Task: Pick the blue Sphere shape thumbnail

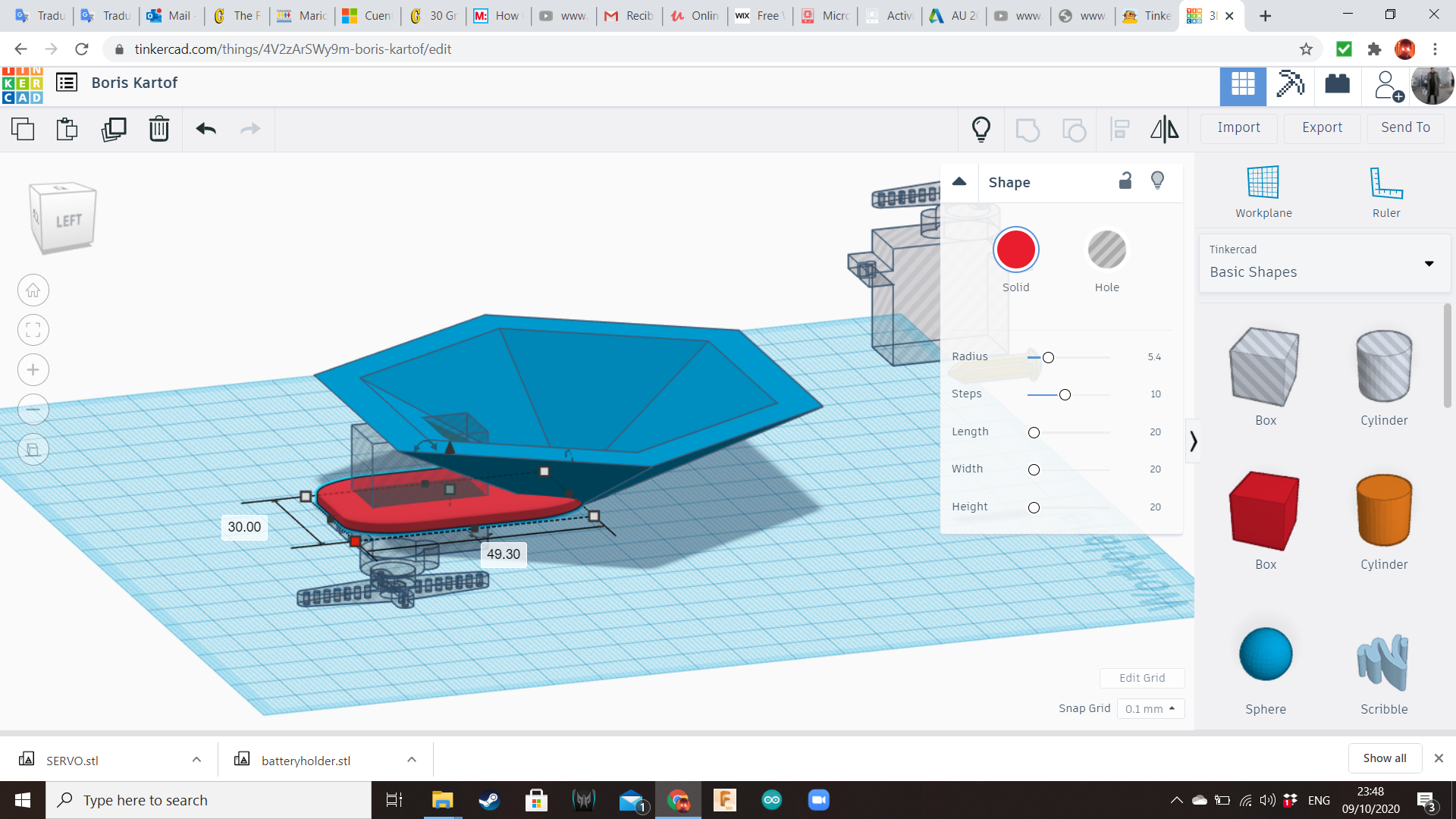Action: [1265, 654]
